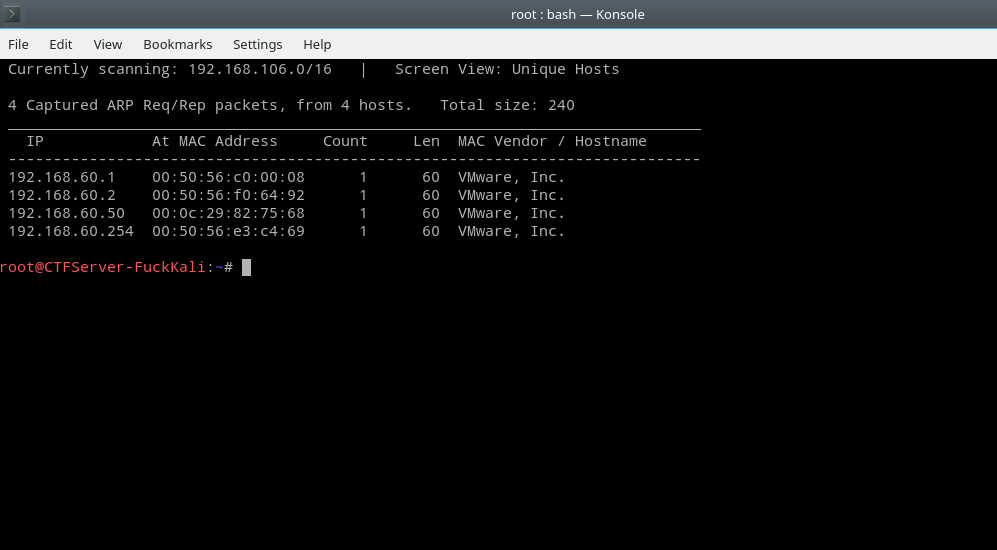Click 'VMware, Inc.' in the 192.168.60.2 row

coord(511,195)
